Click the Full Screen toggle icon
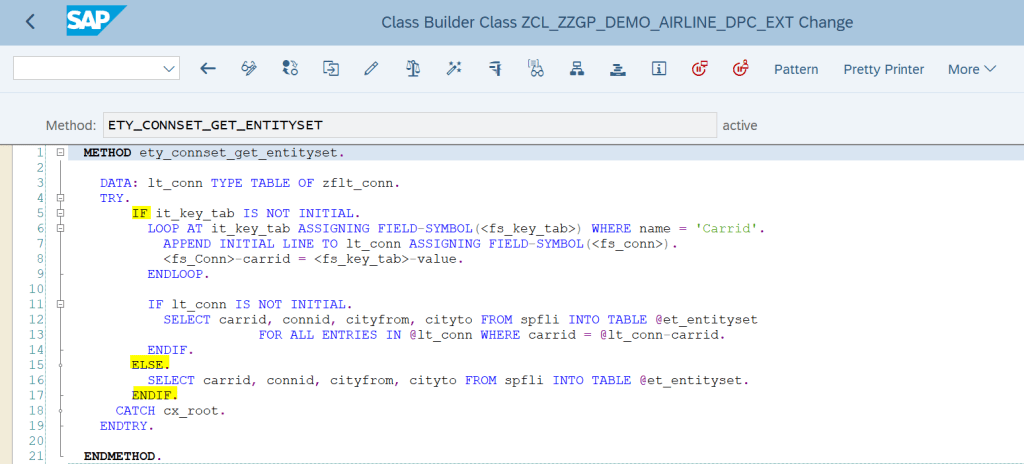1024x464 pixels. [618, 69]
